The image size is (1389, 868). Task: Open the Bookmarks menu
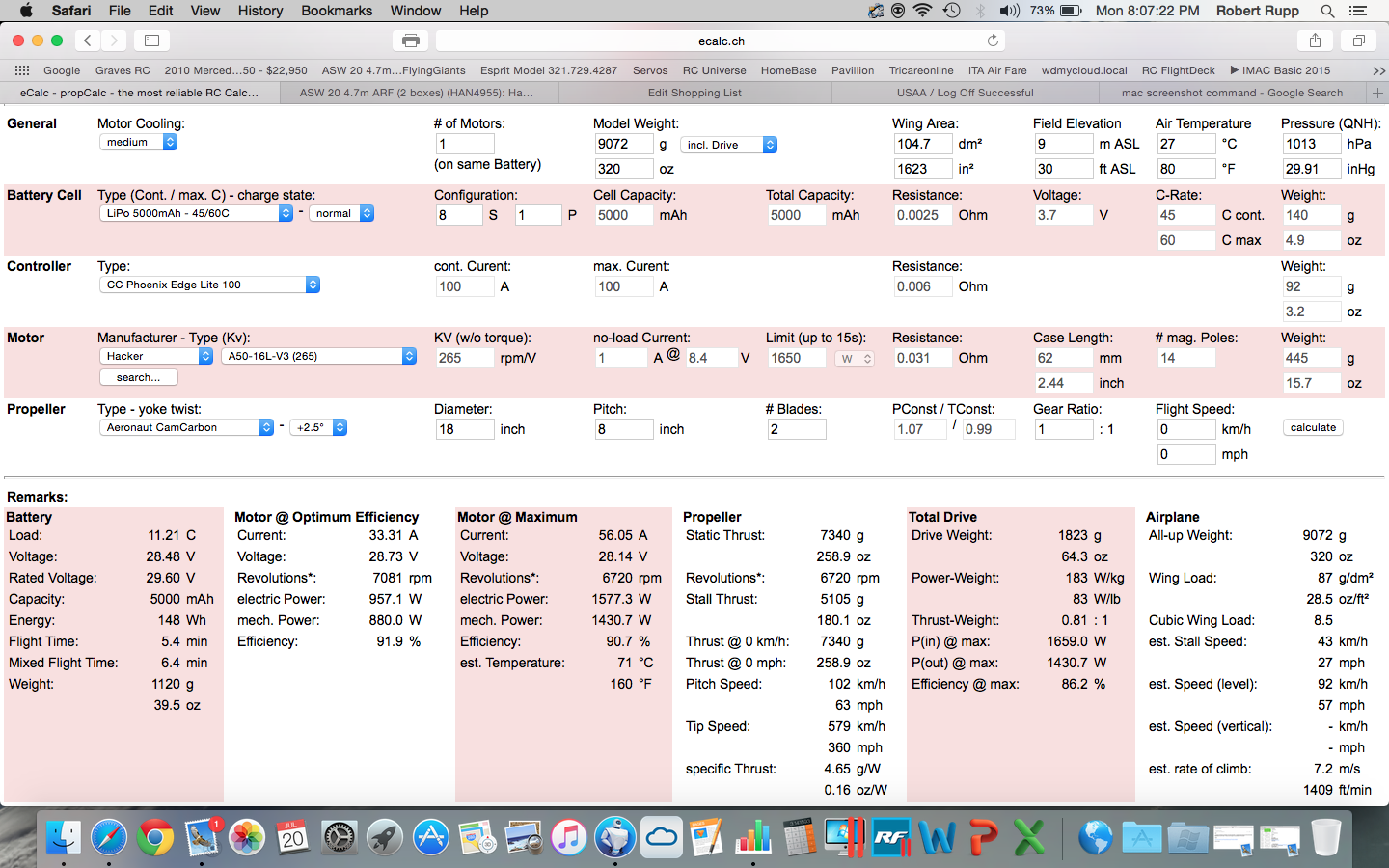(337, 11)
